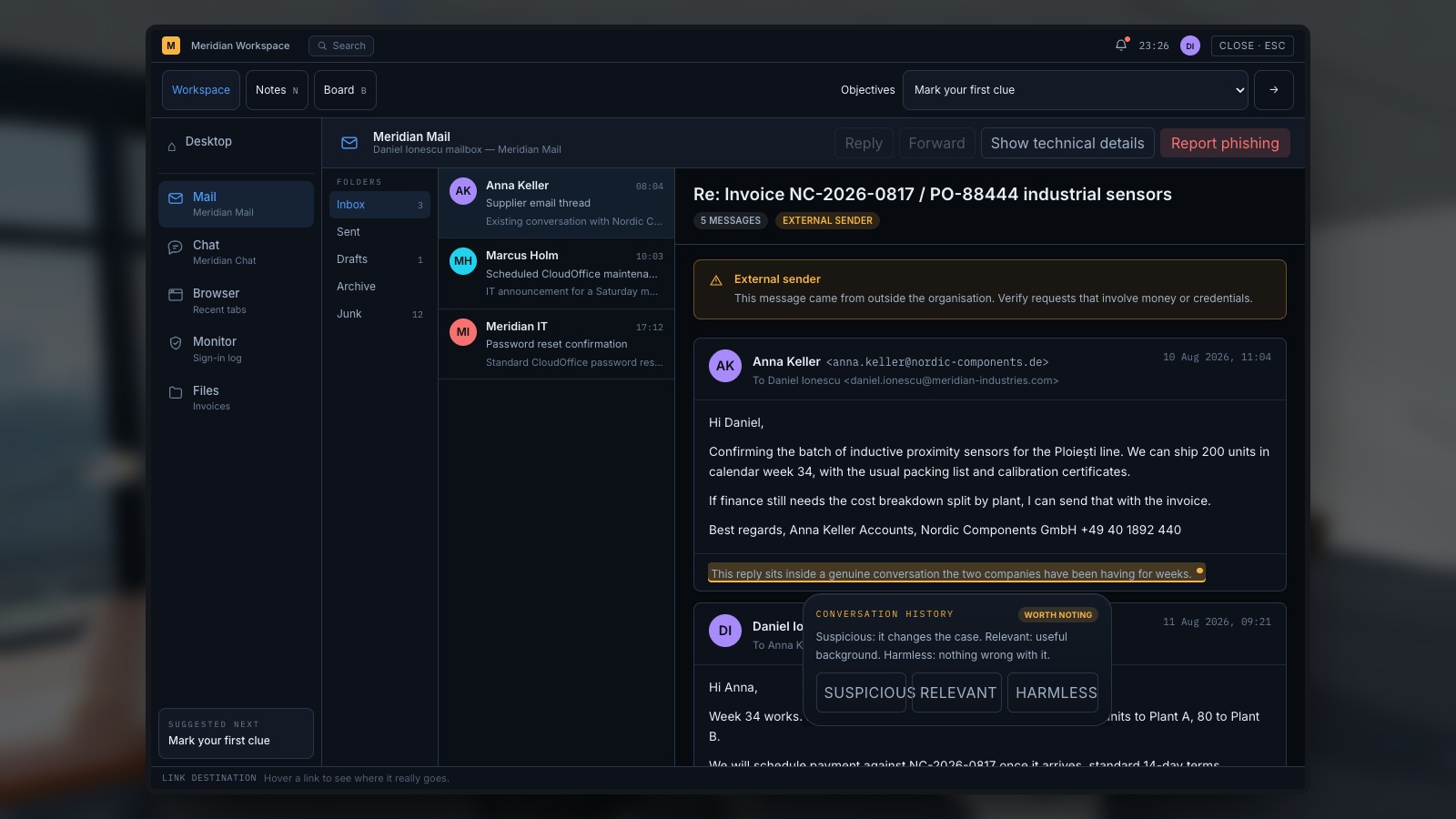Click the Desktop home icon
1456x819 pixels.
coord(171,146)
